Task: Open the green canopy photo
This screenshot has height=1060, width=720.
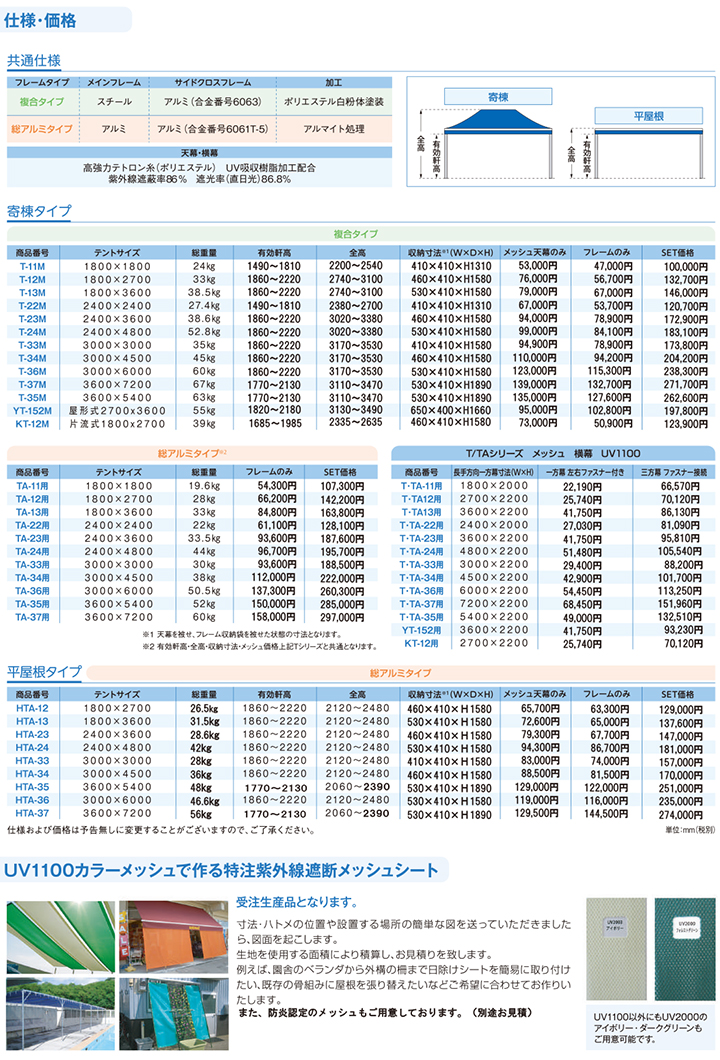Action: click(x=60, y=936)
